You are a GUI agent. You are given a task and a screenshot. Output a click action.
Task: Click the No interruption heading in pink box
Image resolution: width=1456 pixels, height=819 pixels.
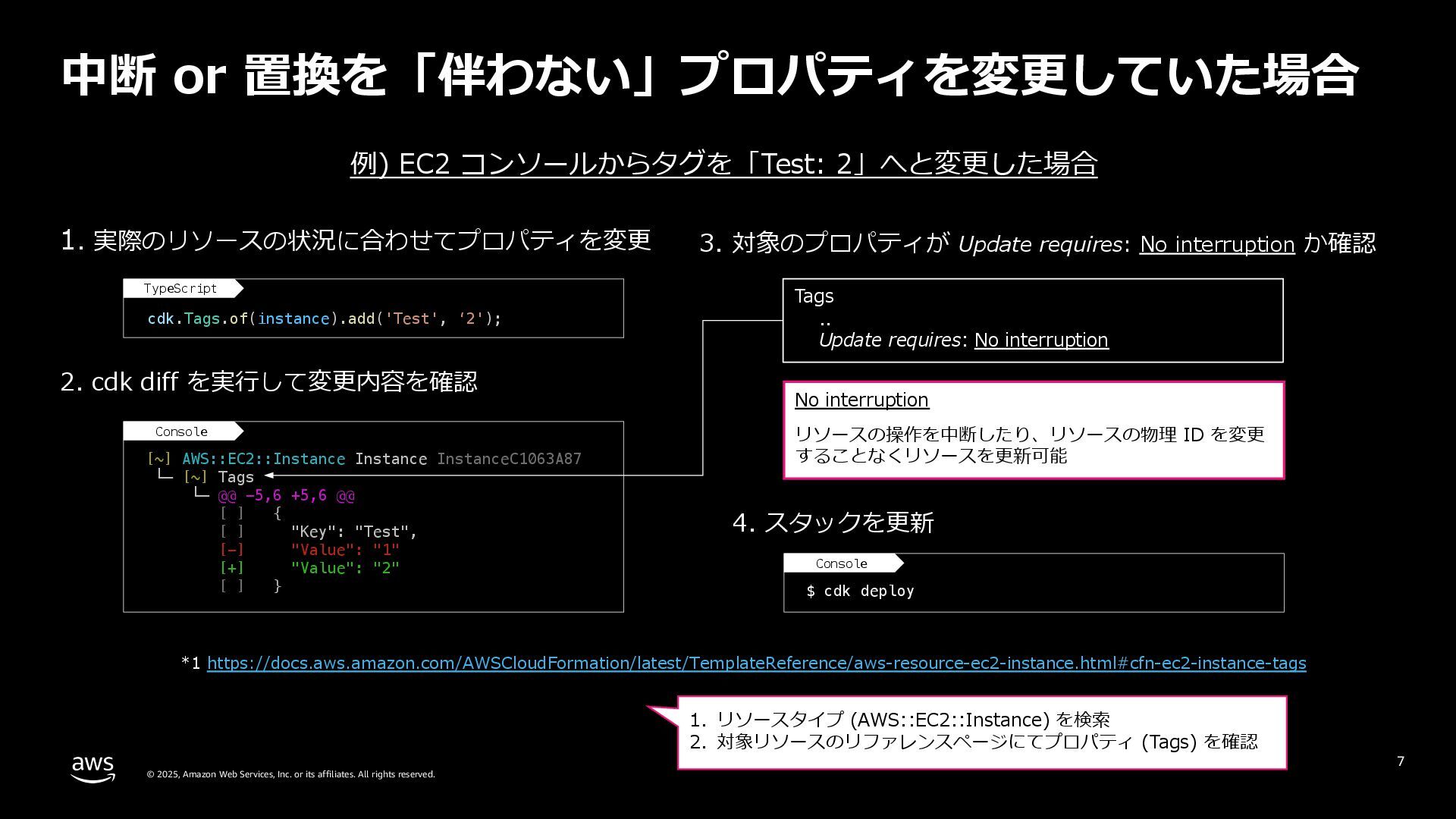pos(861,400)
